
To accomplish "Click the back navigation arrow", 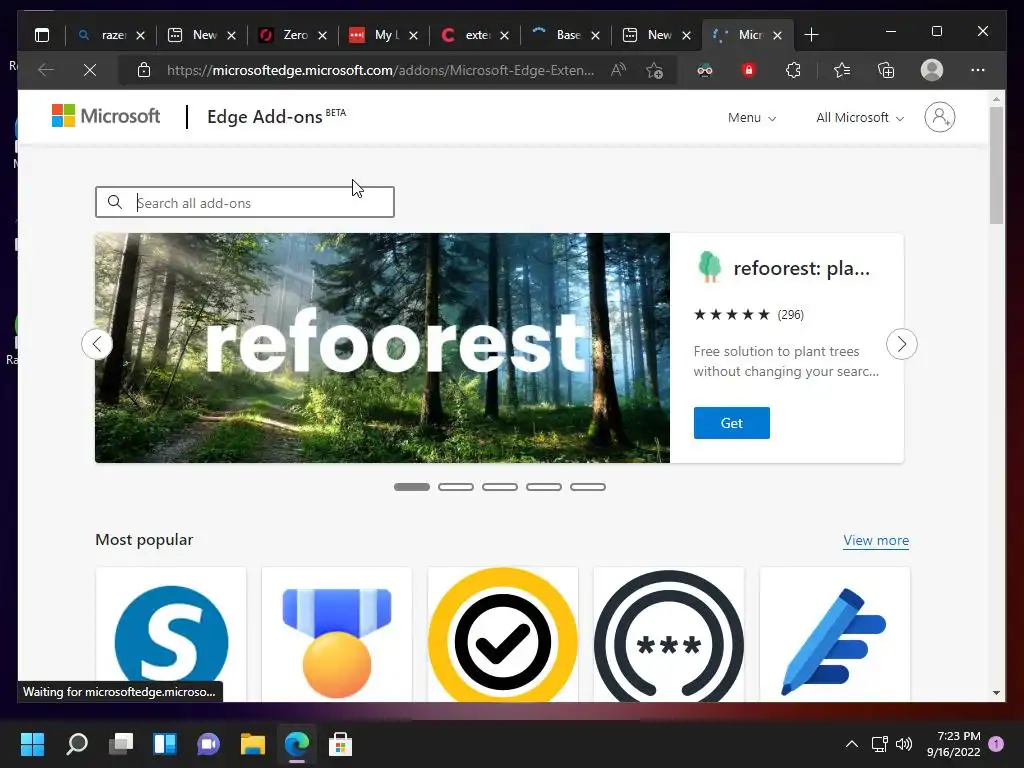I will tap(46, 70).
